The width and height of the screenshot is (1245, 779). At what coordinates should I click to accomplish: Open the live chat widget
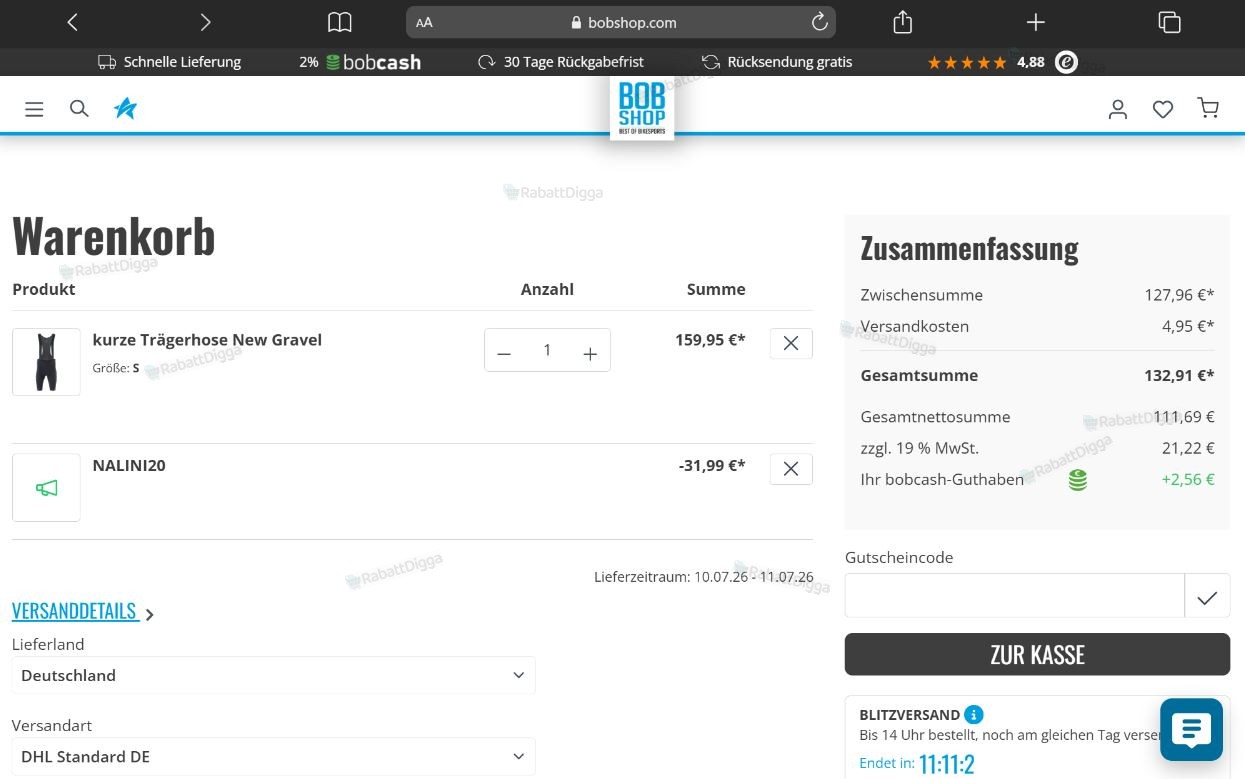coord(1191,730)
